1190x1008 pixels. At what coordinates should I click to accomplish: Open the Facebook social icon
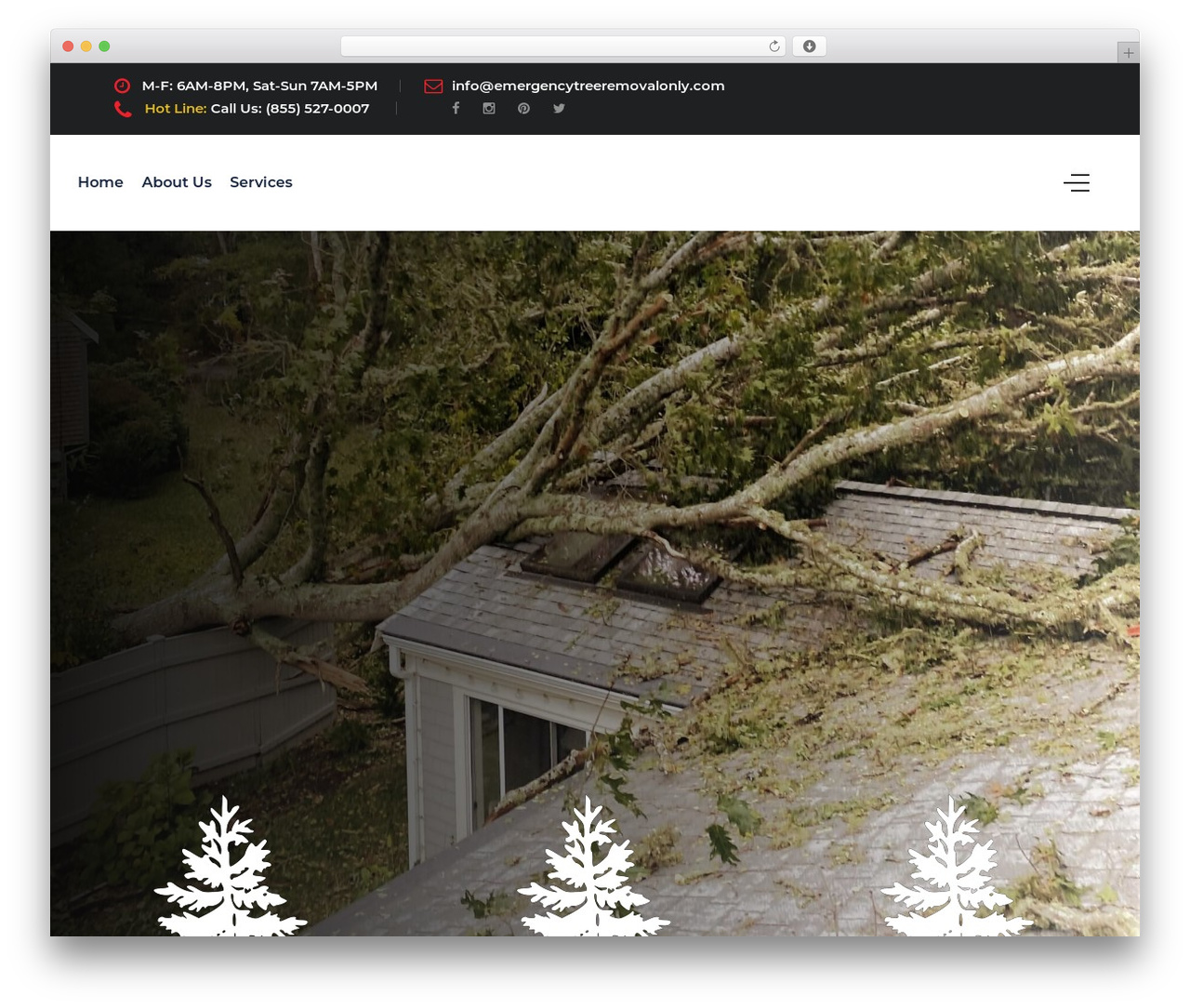(x=456, y=108)
